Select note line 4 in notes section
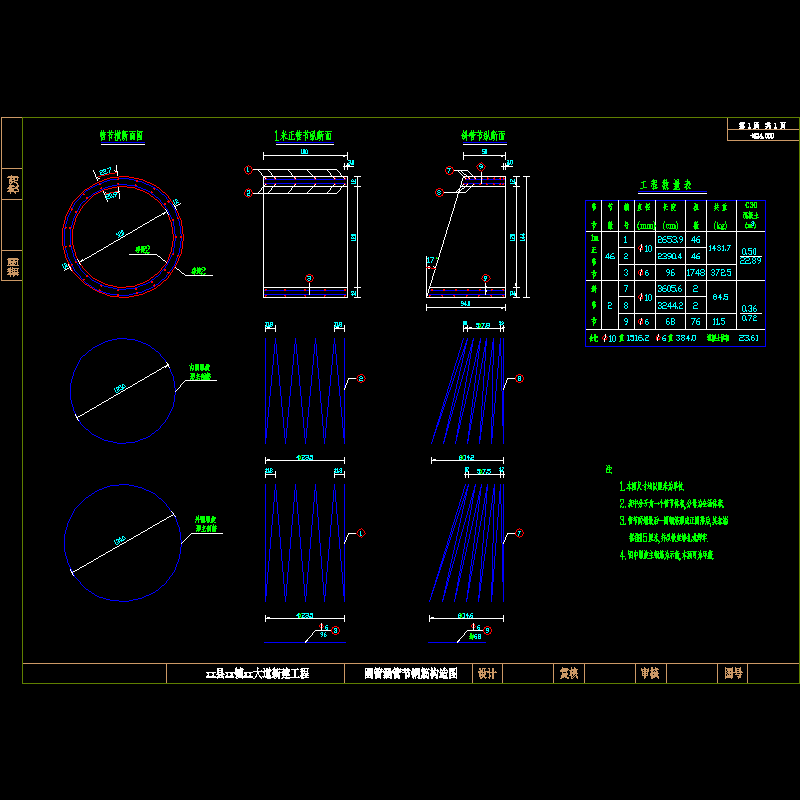800x800 pixels. (x=666, y=555)
